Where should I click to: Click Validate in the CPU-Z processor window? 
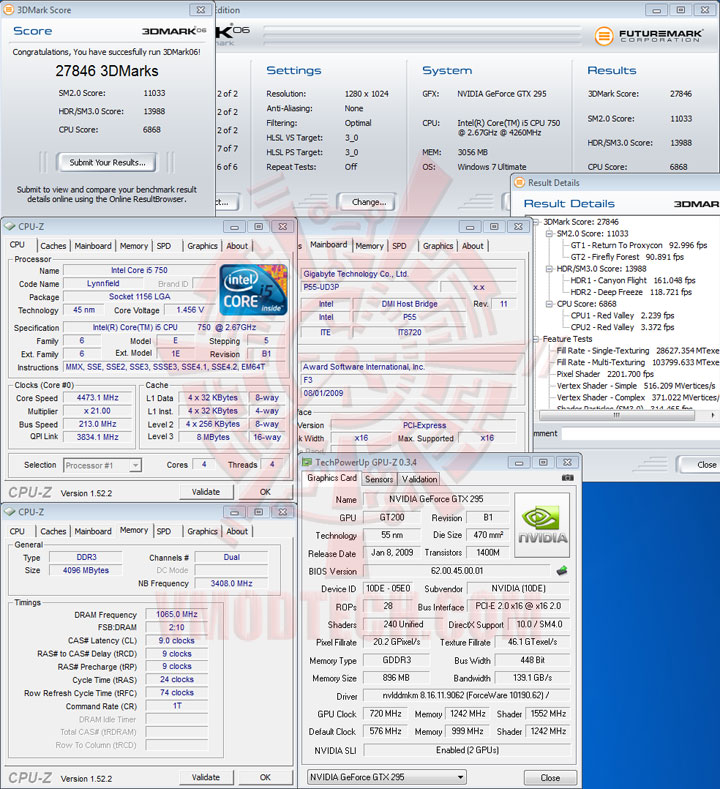(x=206, y=492)
